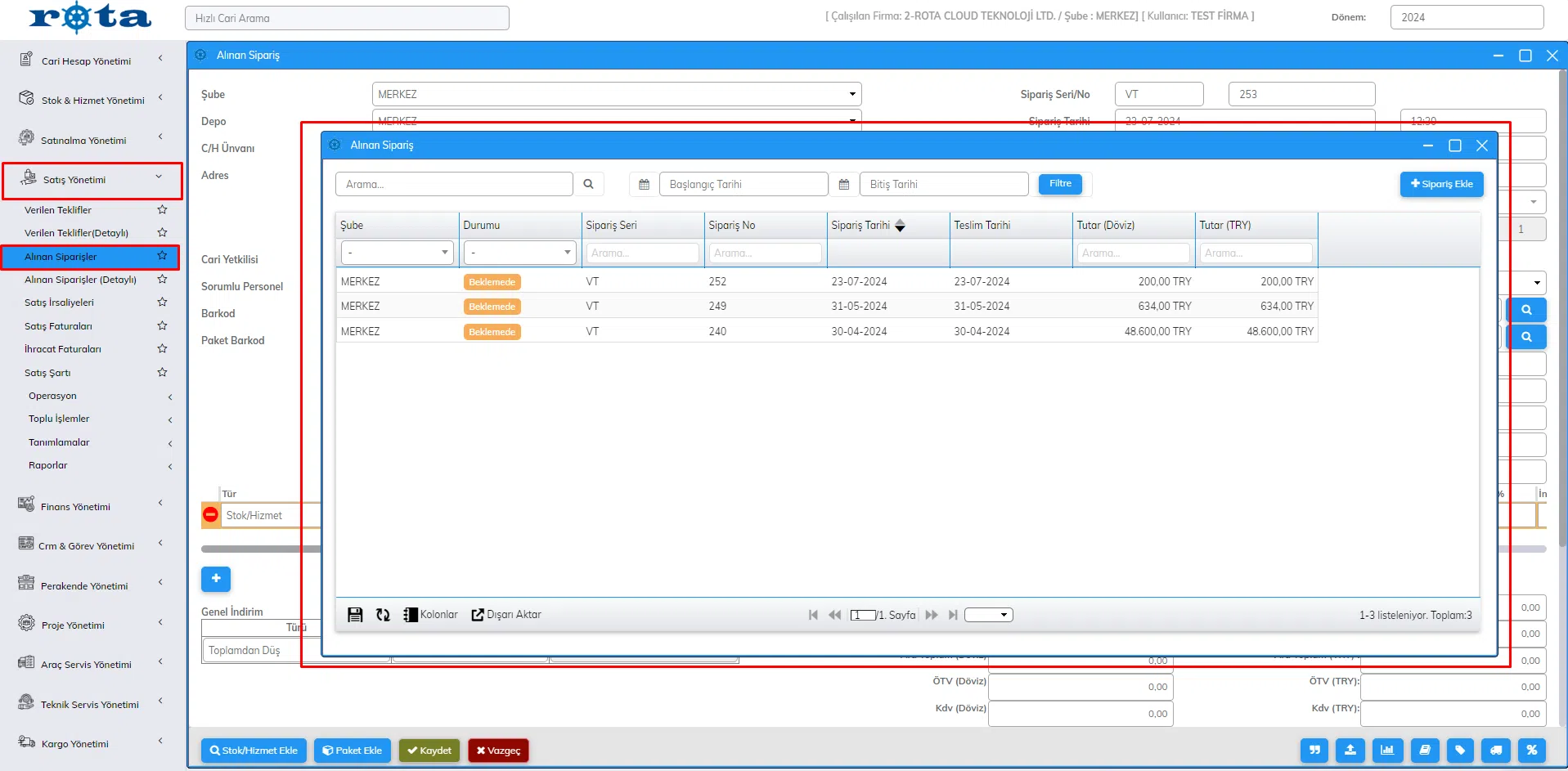Click the Hızlı Cari Arama input field
Image resolution: width=1568 pixels, height=771 pixels.
(347, 18)
